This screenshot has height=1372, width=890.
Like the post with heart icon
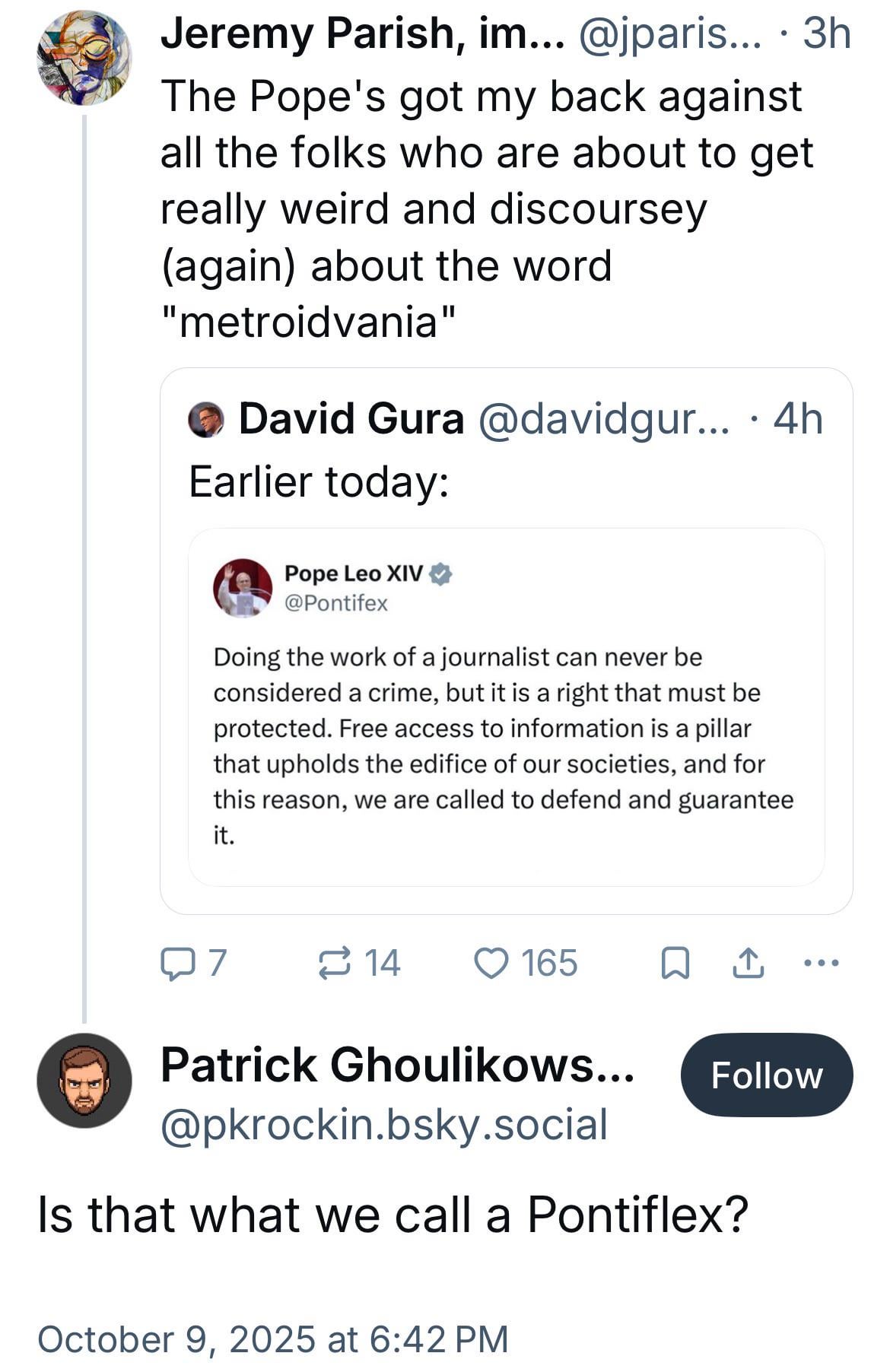491,964
